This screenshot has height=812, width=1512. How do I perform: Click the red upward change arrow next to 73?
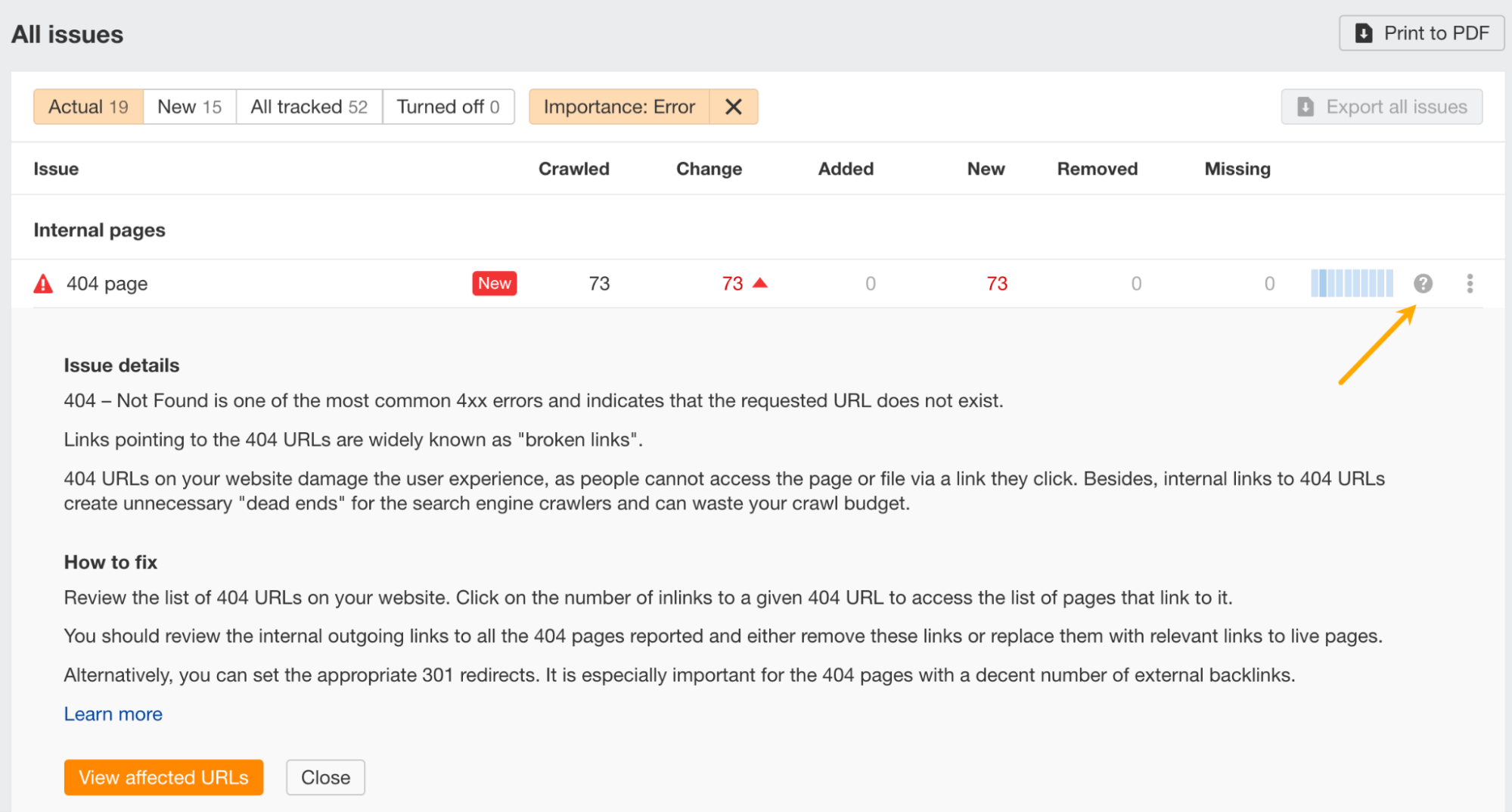[760, 282]
